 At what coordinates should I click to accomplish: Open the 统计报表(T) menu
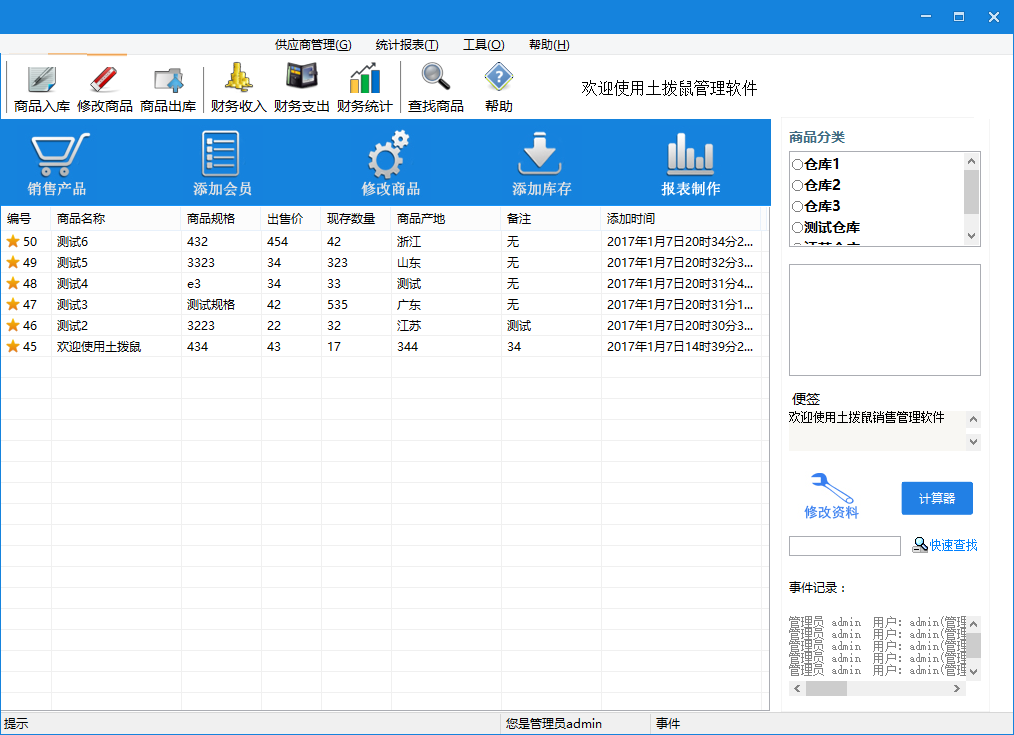pos(407,45)
